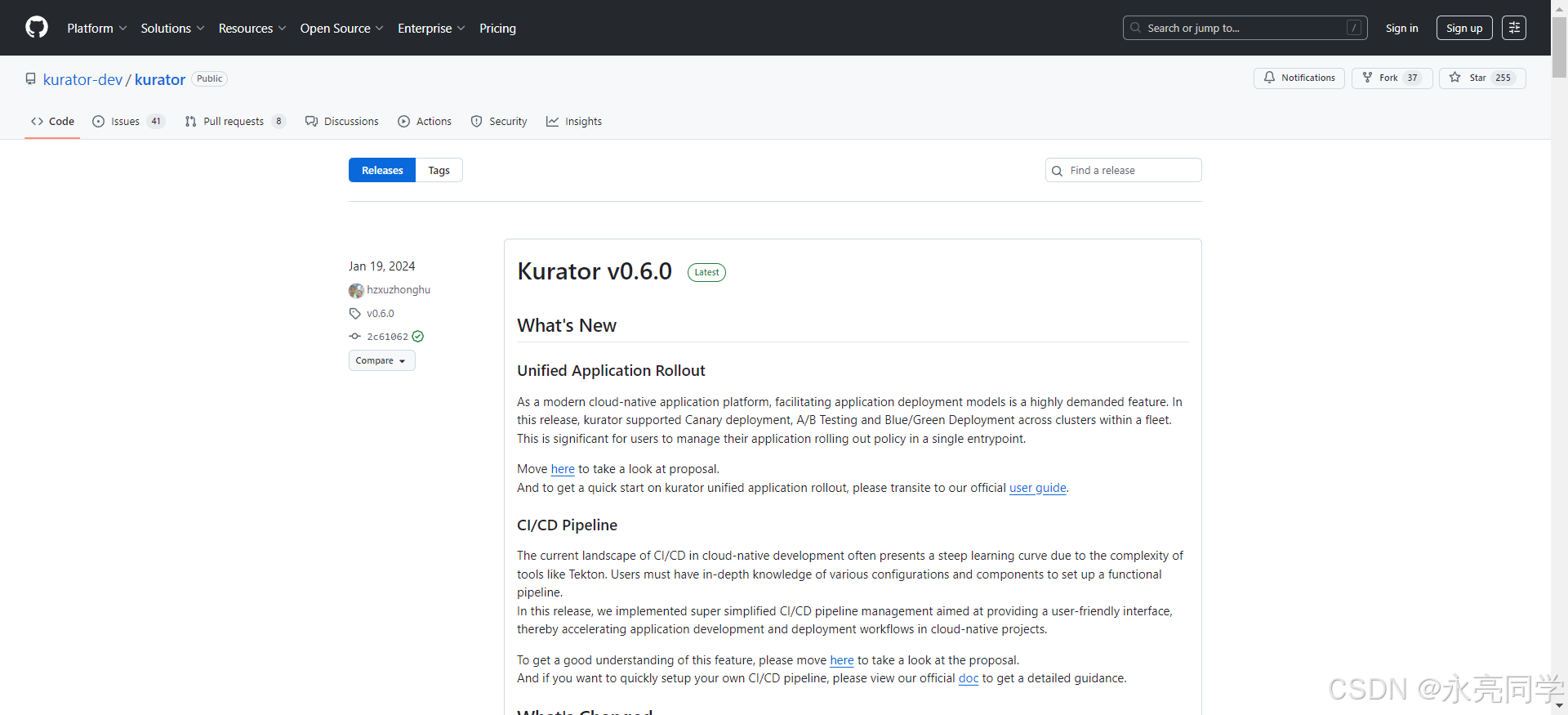Open the rollout proposal 'here' link
This screenshot has height=715, width=1568.
(563, 469)
